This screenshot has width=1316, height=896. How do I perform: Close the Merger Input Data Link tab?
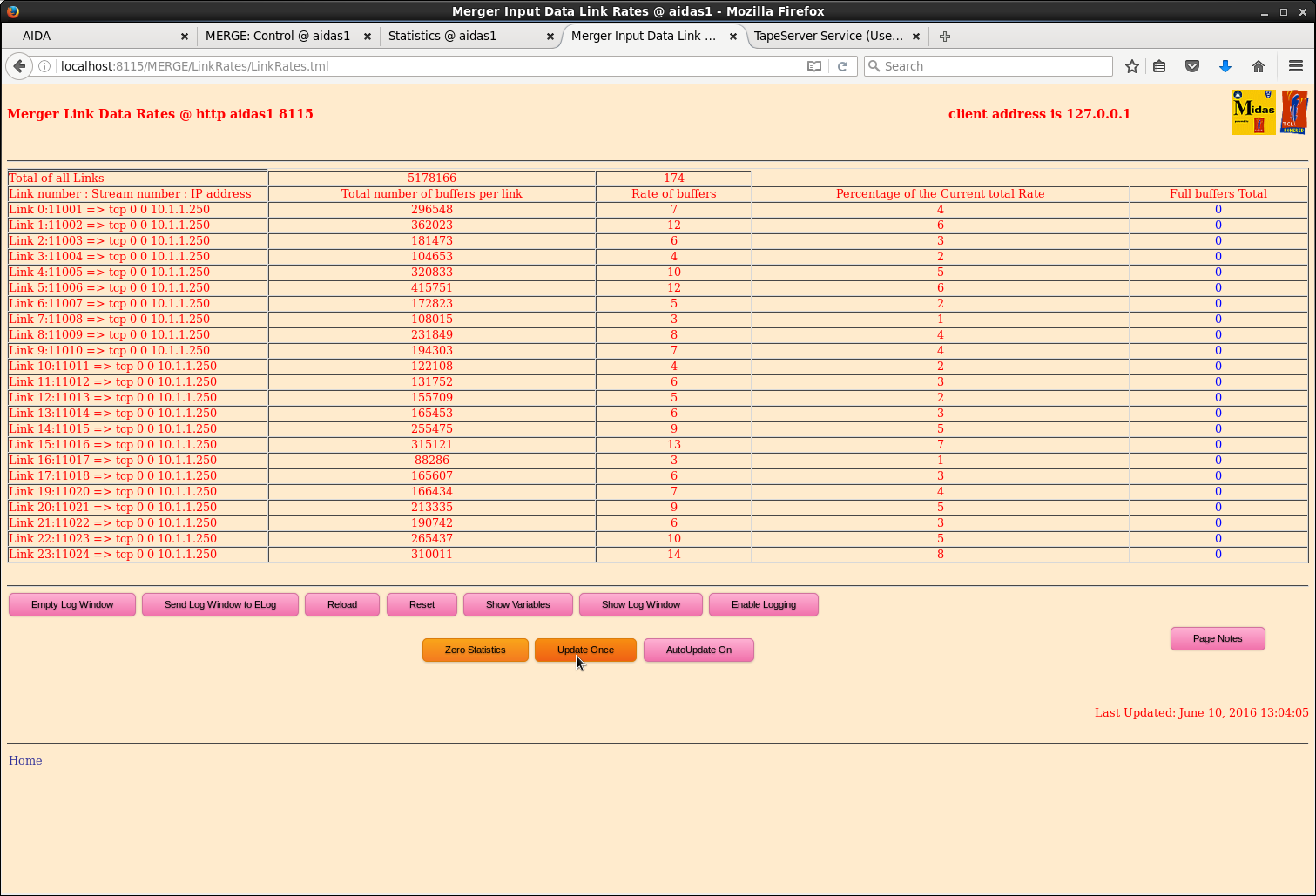pyautogui.click(x=733, y=36)
